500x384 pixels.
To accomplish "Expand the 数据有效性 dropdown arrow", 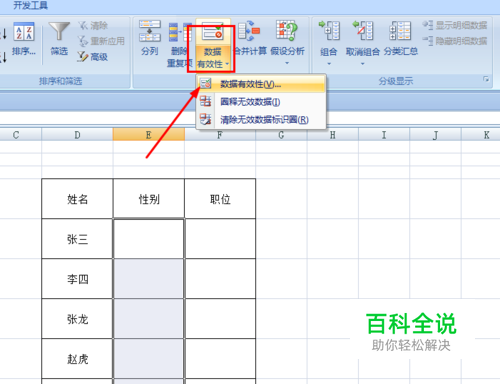I will (x=227, y=64).
